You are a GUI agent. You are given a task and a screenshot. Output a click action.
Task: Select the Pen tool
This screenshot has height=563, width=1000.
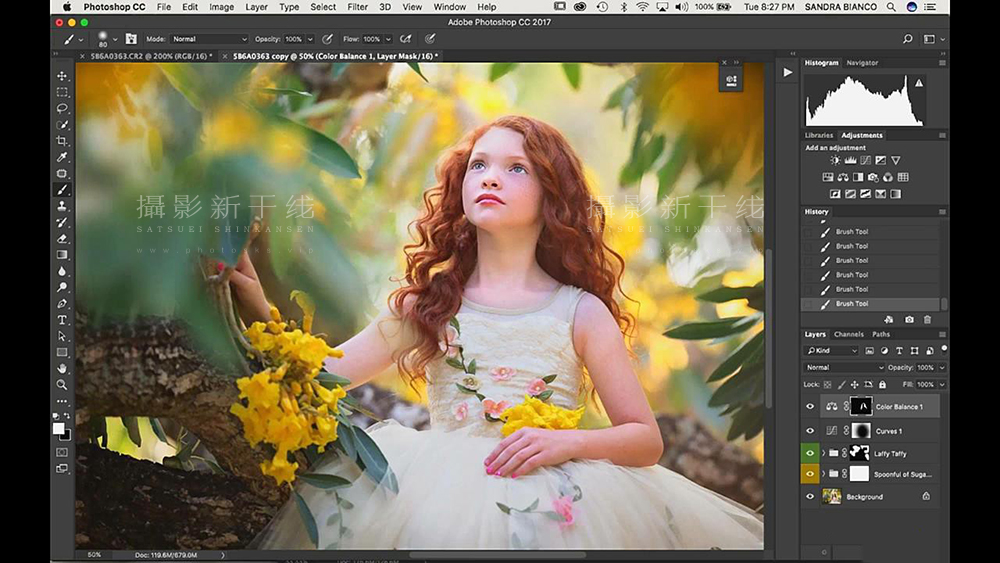pyautogui.click(x=62, y=303)
